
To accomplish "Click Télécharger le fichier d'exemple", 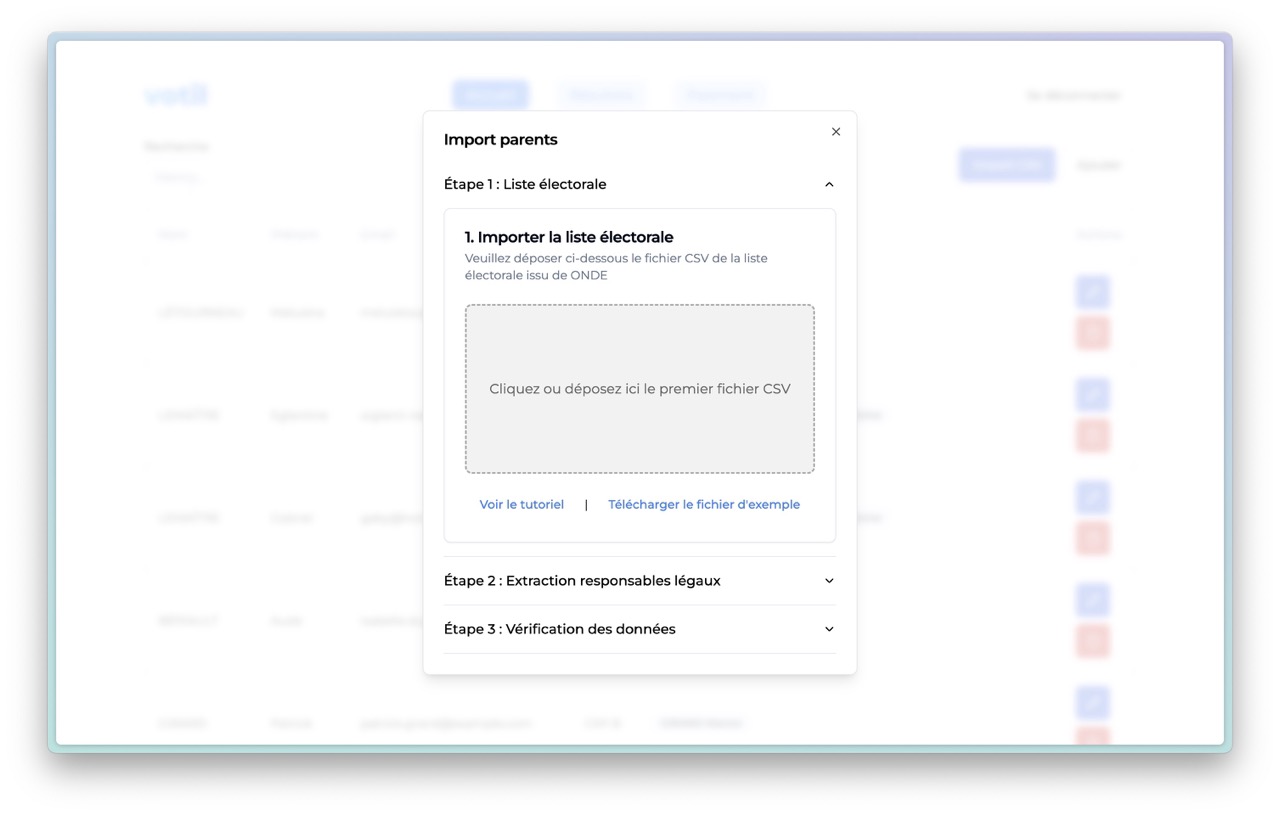I will [x=704, y=504].
